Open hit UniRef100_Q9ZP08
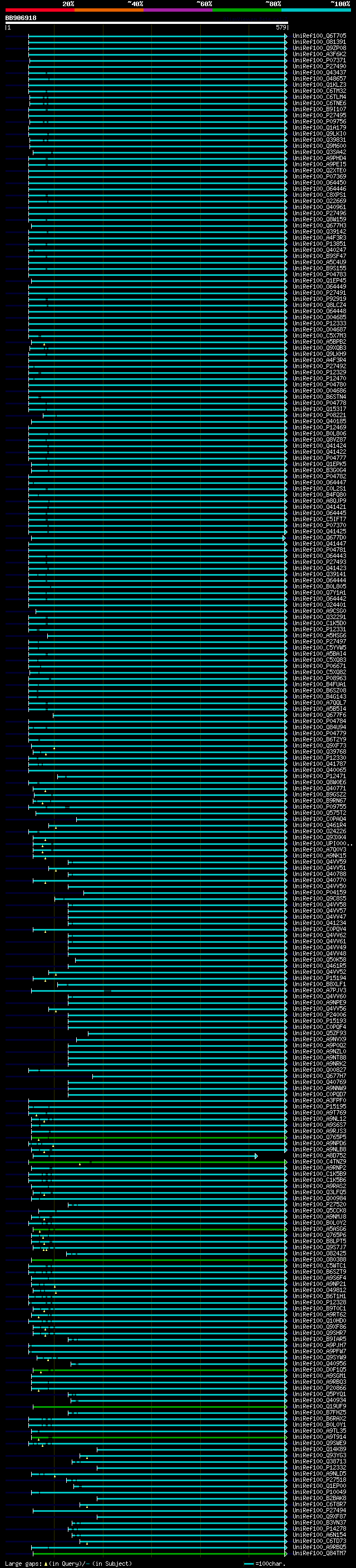This screenshot has height=1568, width=356. 319,48
